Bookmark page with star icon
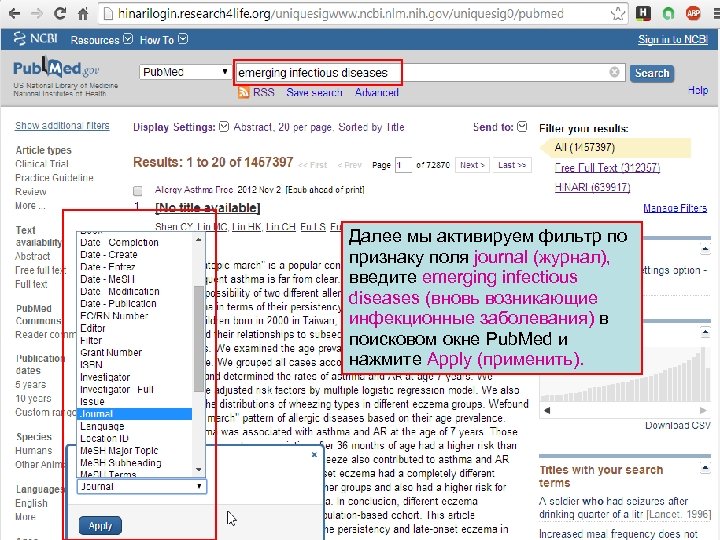This screenshot has height=540, width=720. pyautogui.click(x=618, y=14)
